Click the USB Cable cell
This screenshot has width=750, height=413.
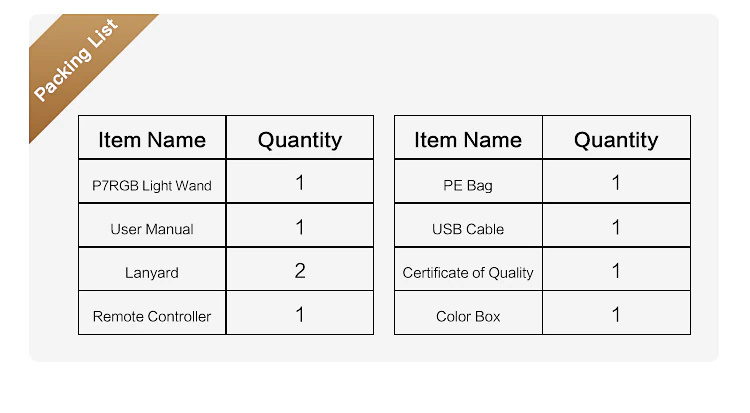(x=468, y=225)
